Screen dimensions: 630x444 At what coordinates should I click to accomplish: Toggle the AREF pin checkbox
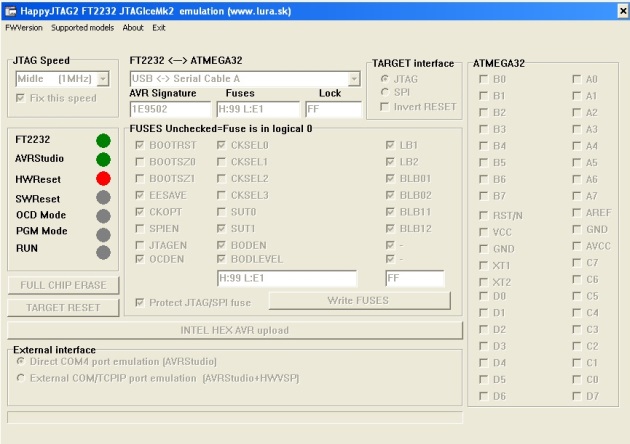(577, 213)
